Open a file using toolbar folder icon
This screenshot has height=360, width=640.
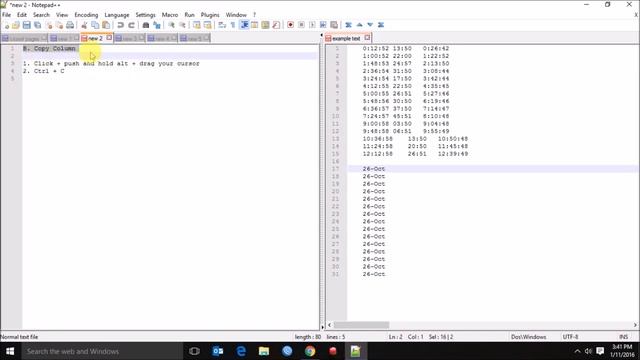click(x=16, y=25)
